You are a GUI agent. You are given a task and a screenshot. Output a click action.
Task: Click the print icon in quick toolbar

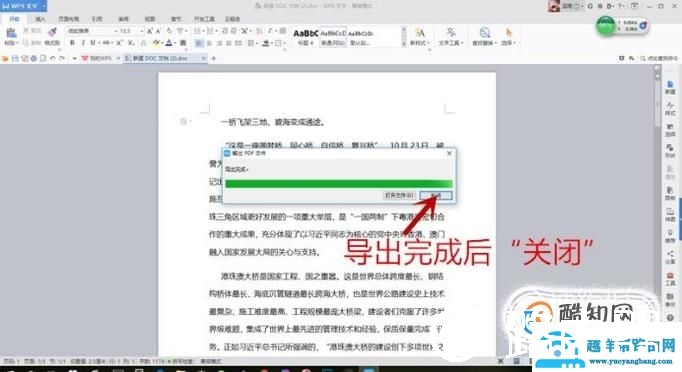coord(33,58)
